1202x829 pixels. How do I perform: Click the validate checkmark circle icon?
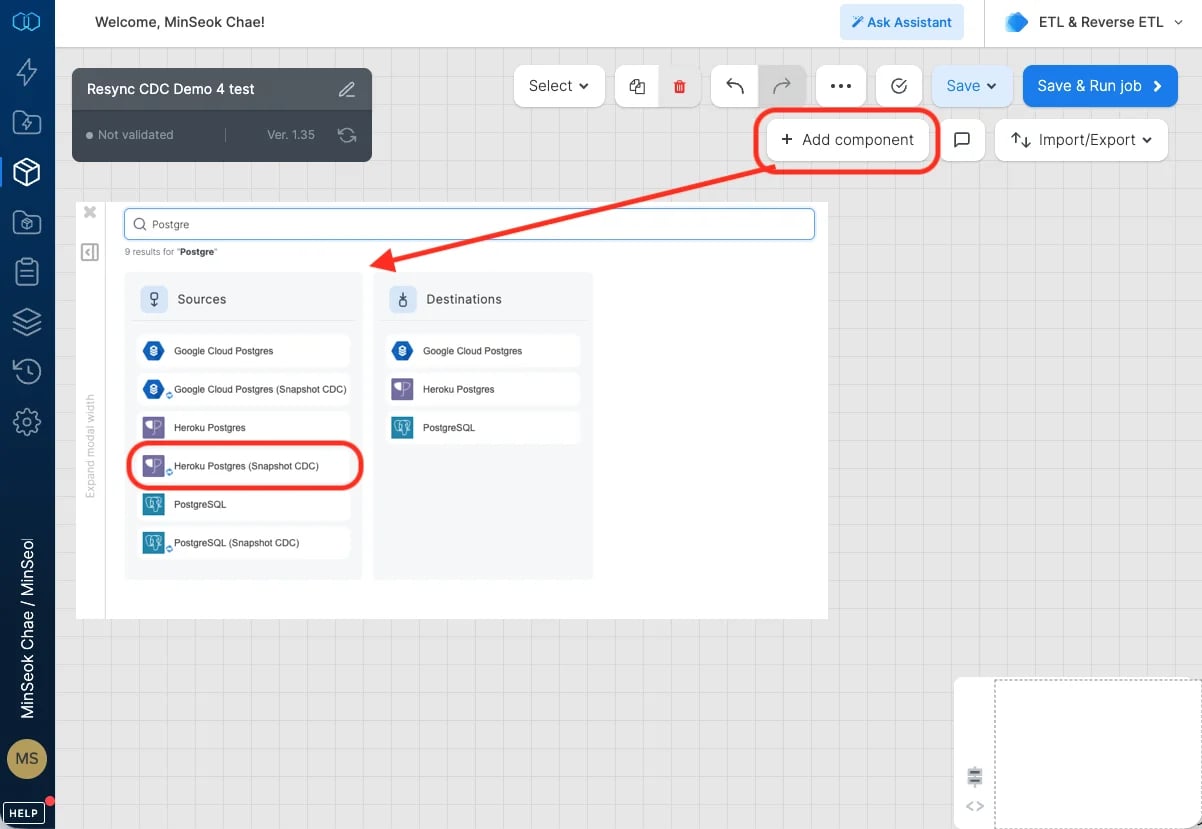pyautogui.click(x=899, y=86)
